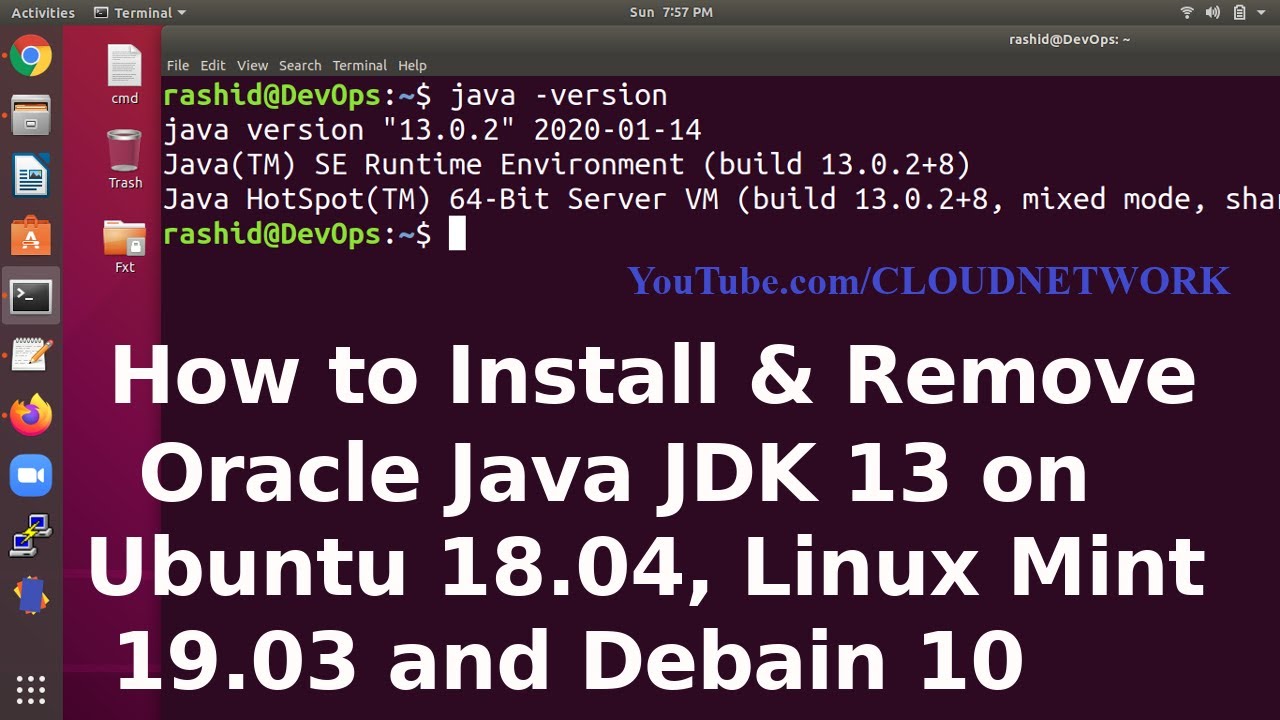Open Zoom from the dock
The height and width of the screenshot is (720, 1280).
coord(31,475)
